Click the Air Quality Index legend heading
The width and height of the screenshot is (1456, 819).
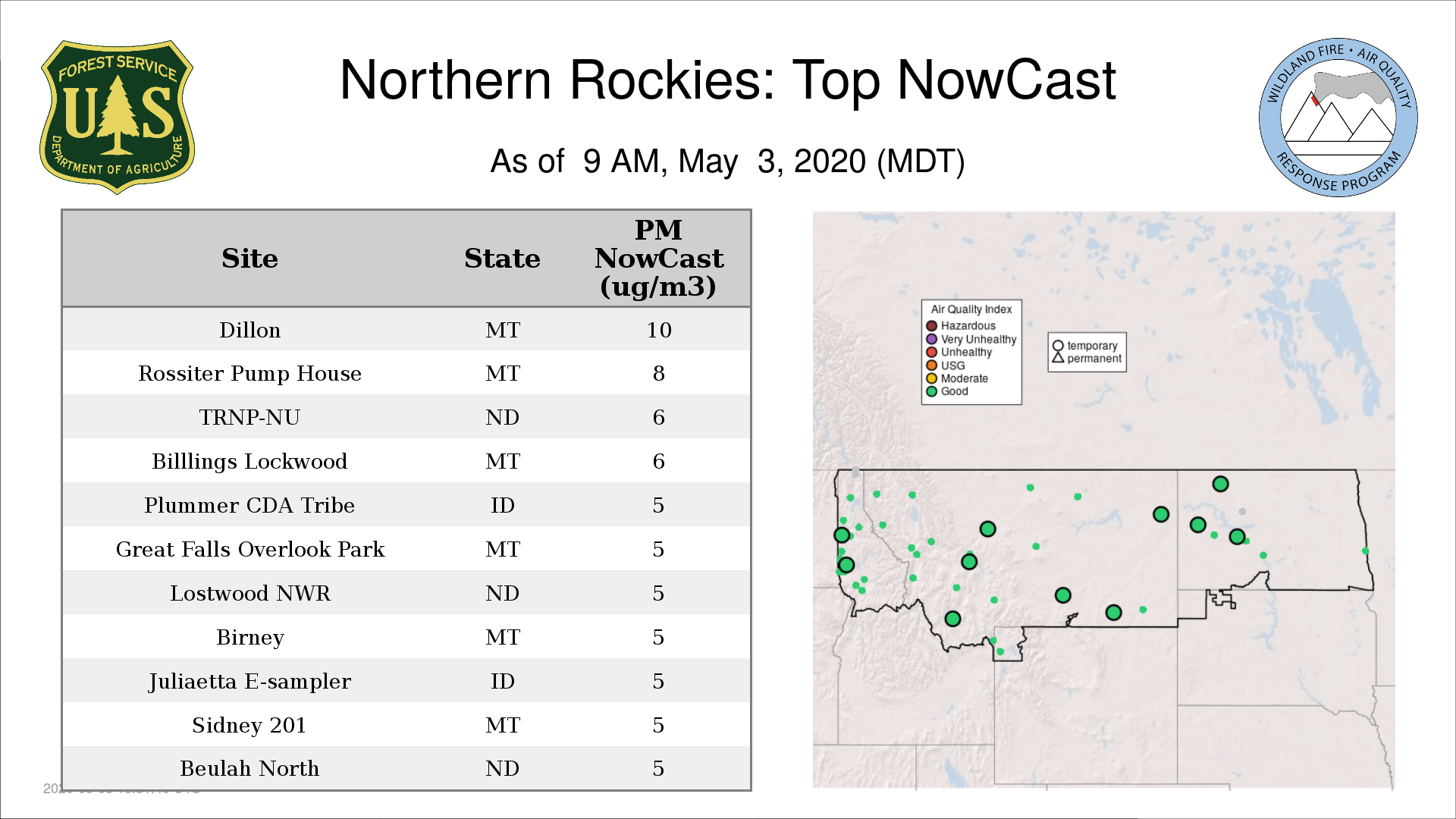click(x=971, y=309)
